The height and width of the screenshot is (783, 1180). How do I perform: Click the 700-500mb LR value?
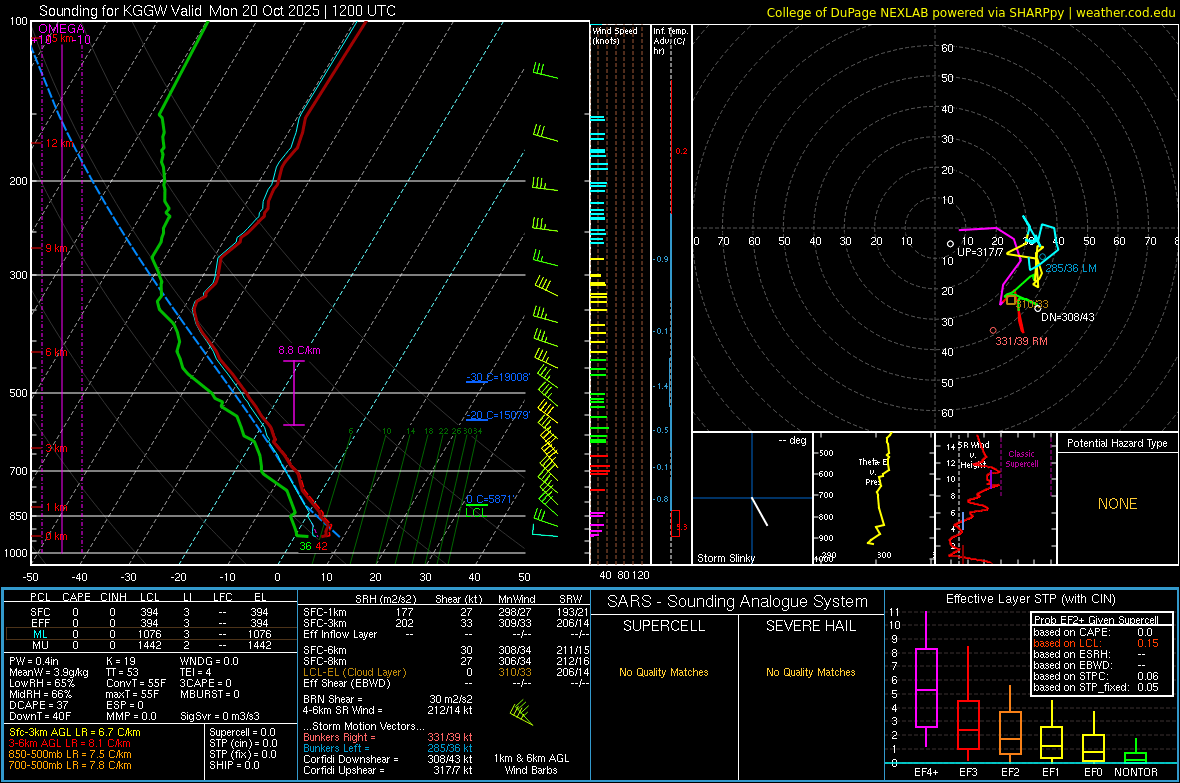pos(70,765)
